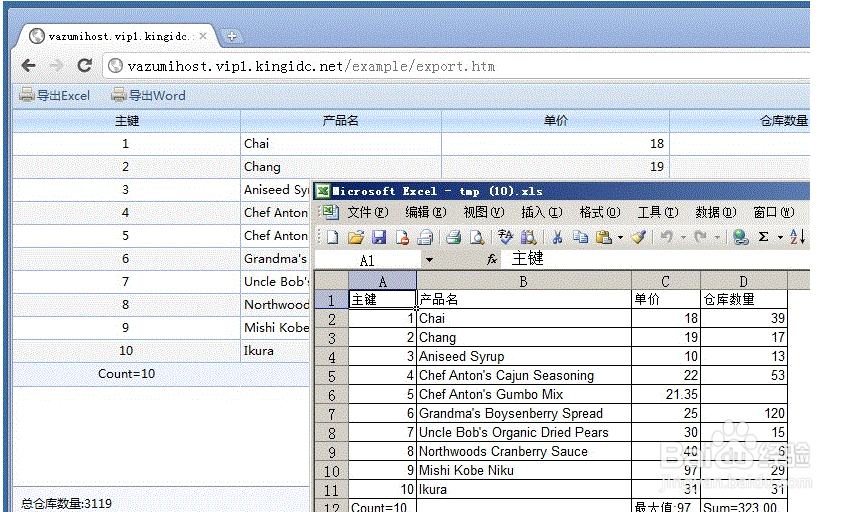Select column A header in Excel

pos(382,281)
